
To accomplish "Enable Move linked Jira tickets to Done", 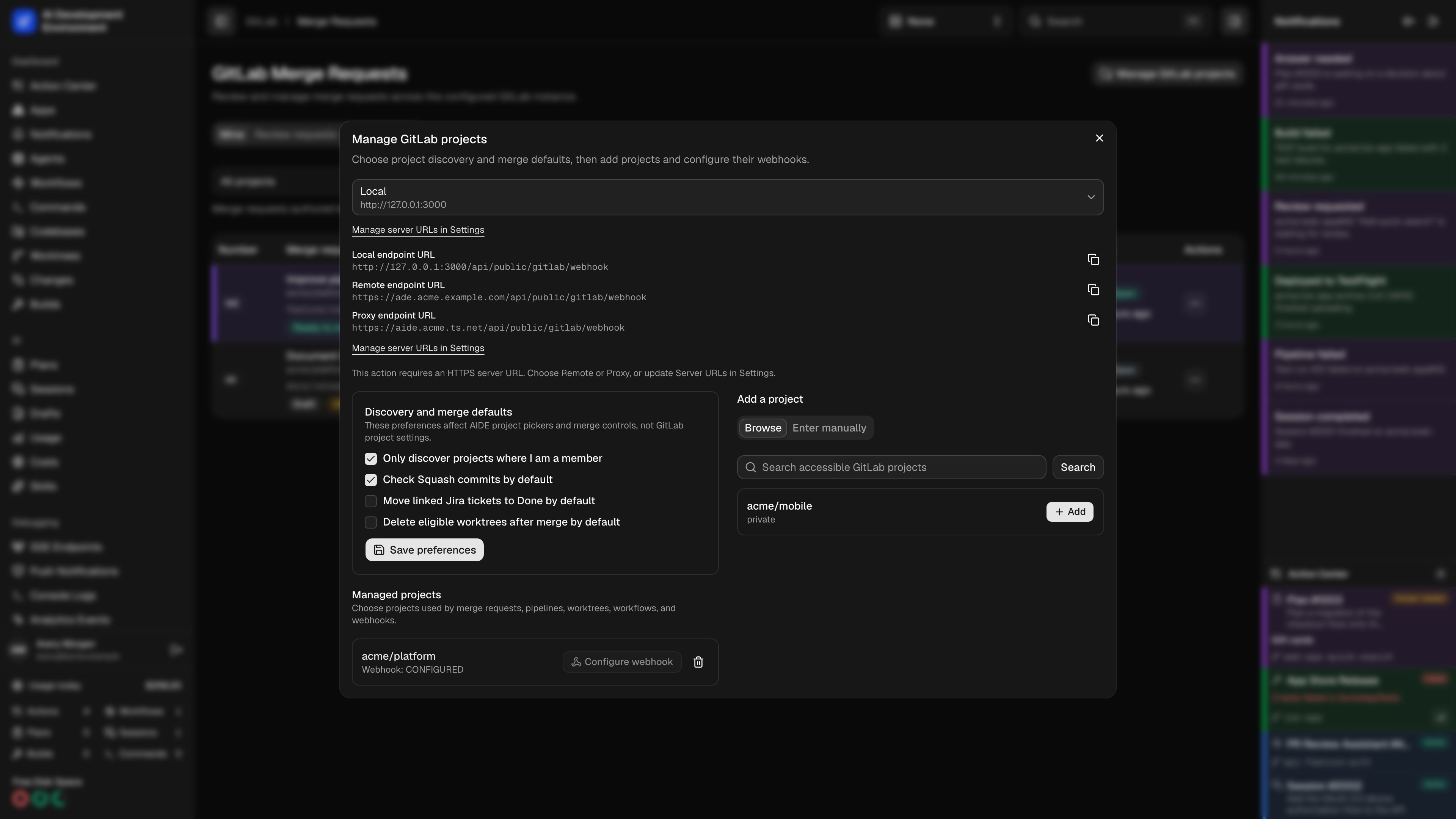I will point(371,501).
